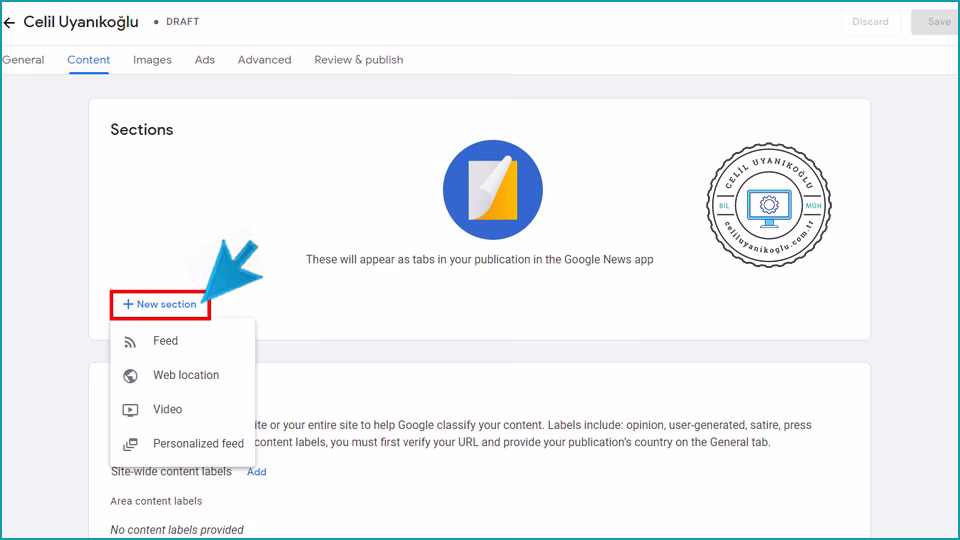Screen dimensions: 960x540
Task: Click the round Celil Uyanıkoğlu stamp logo
Action: [x=769, y=205]
